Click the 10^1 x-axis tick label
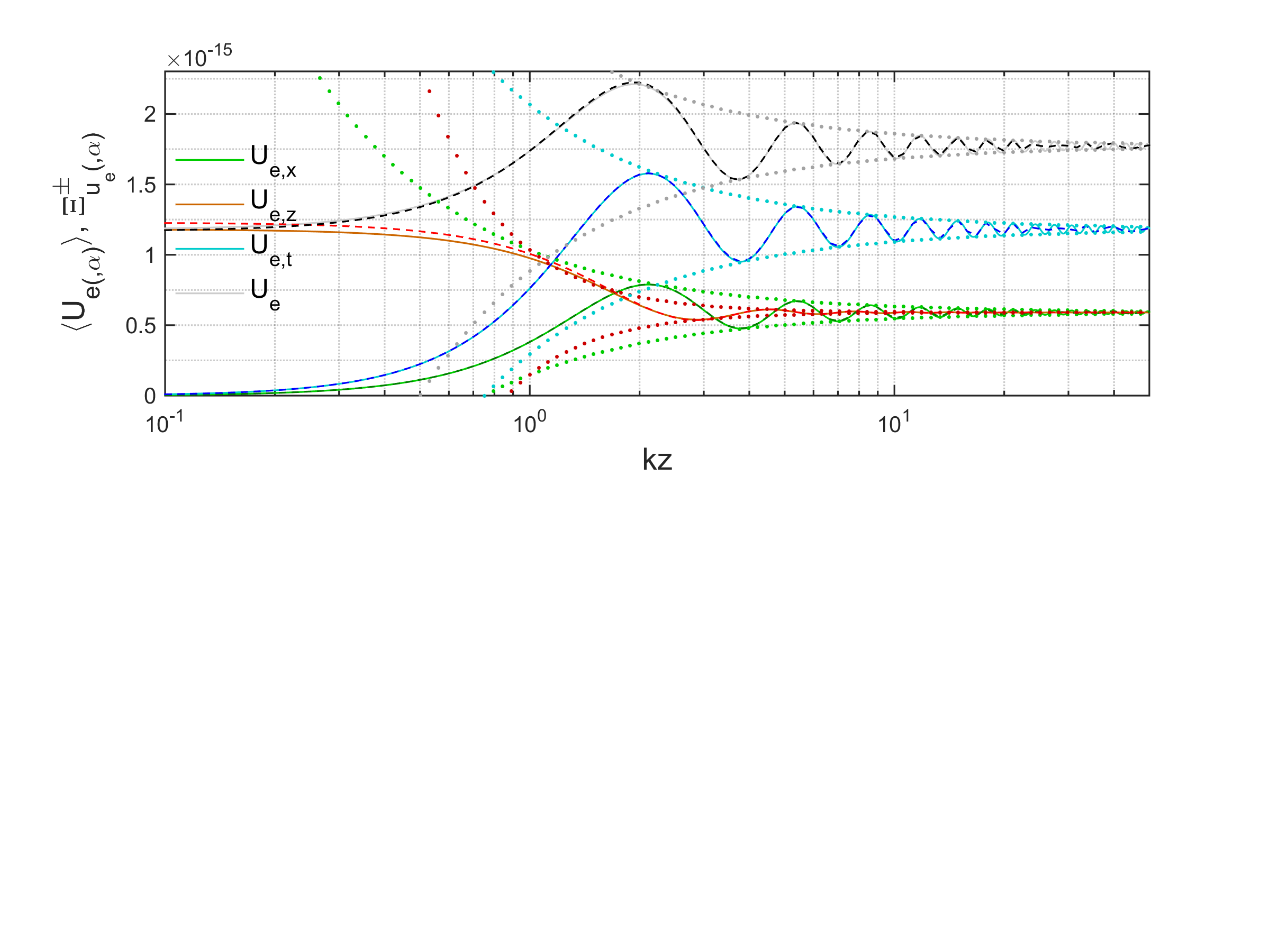The width and height of the screenshot is (1270, 952). coord(893,424)
